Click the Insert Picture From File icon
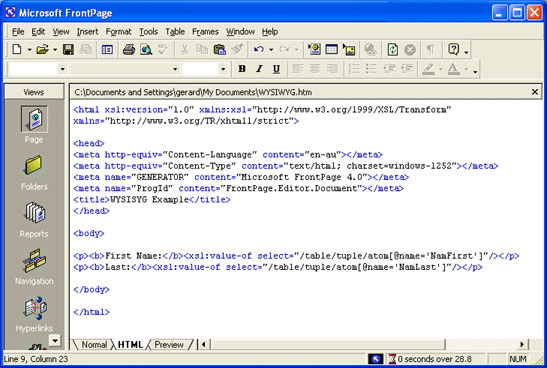 point(349,50)
